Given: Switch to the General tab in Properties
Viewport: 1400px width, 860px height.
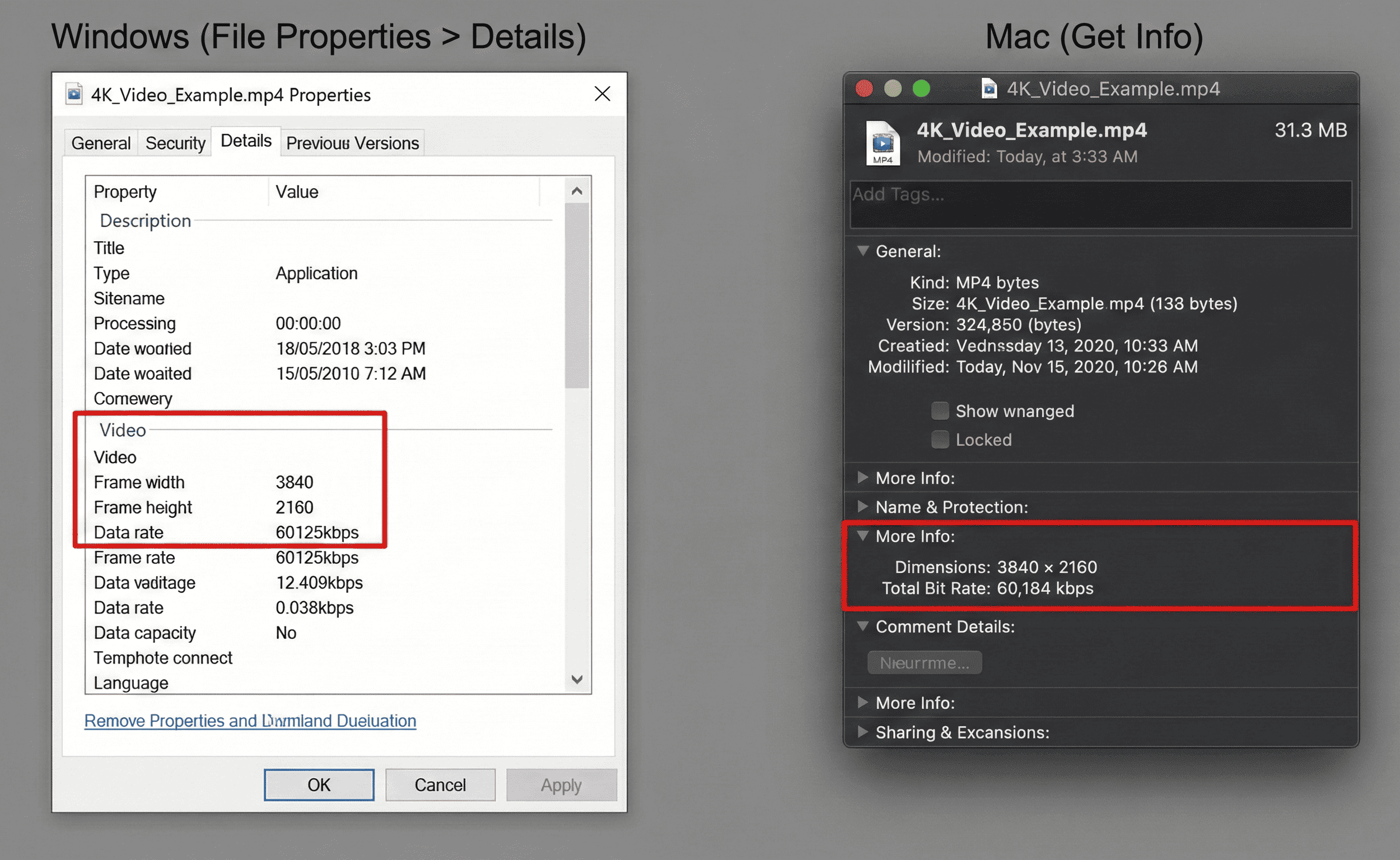Looking at the screenshot, I should point(101,142).
